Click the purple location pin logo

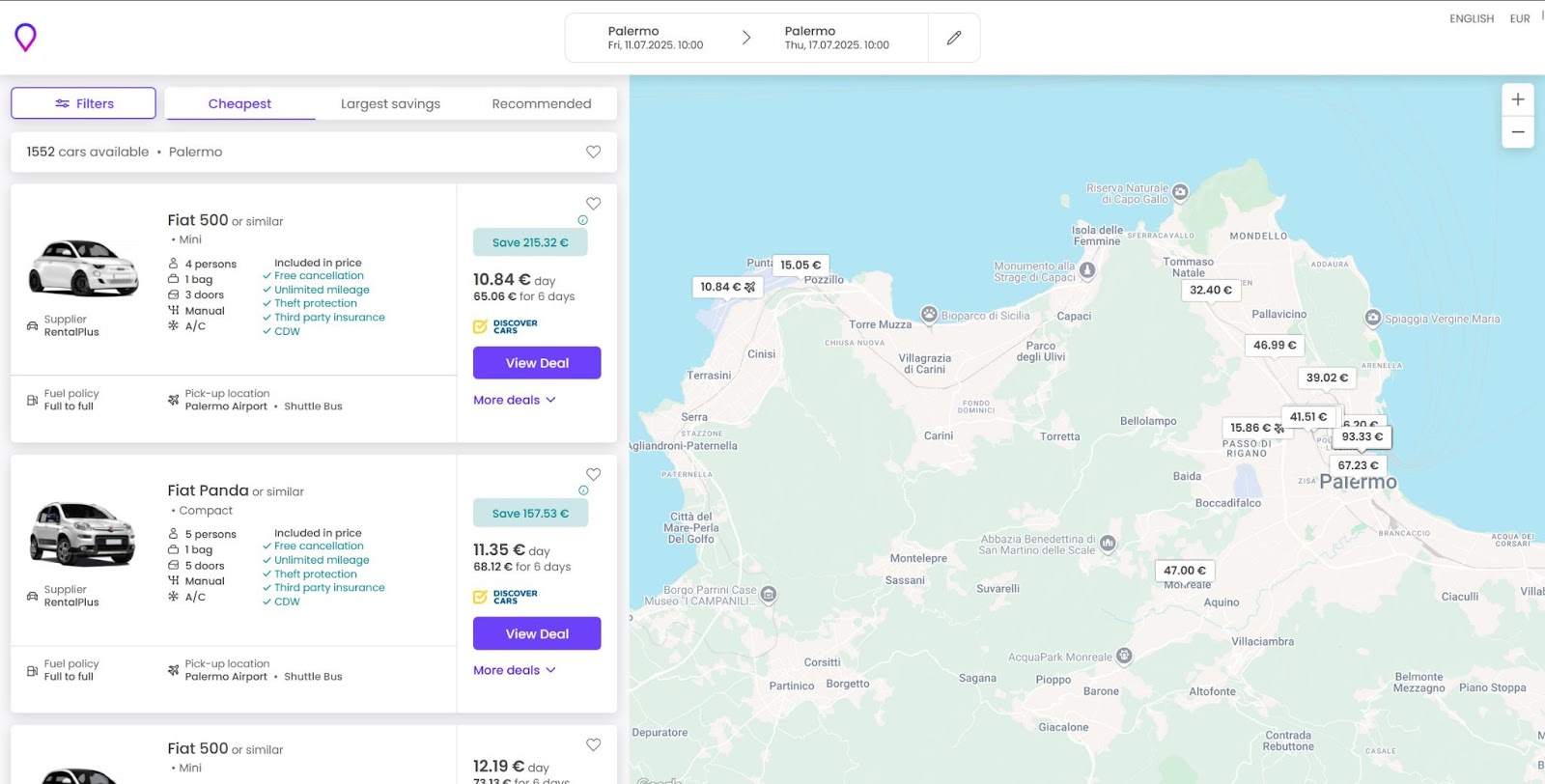coord(25,38)
